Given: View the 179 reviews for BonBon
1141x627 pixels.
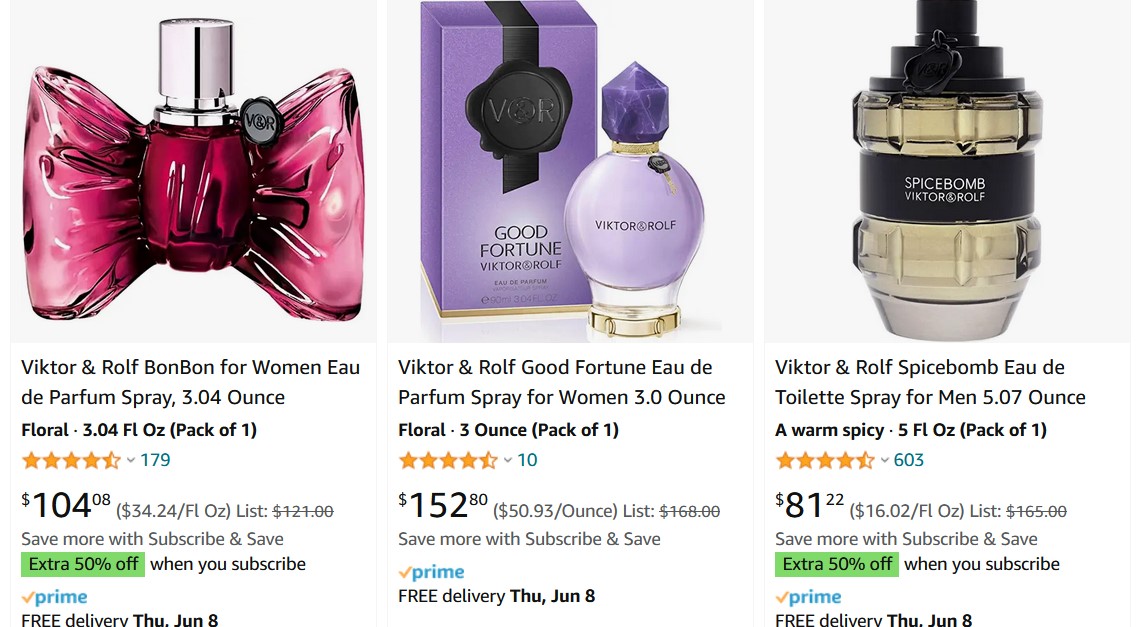Looking at the screenshot, I should point(155,461).
